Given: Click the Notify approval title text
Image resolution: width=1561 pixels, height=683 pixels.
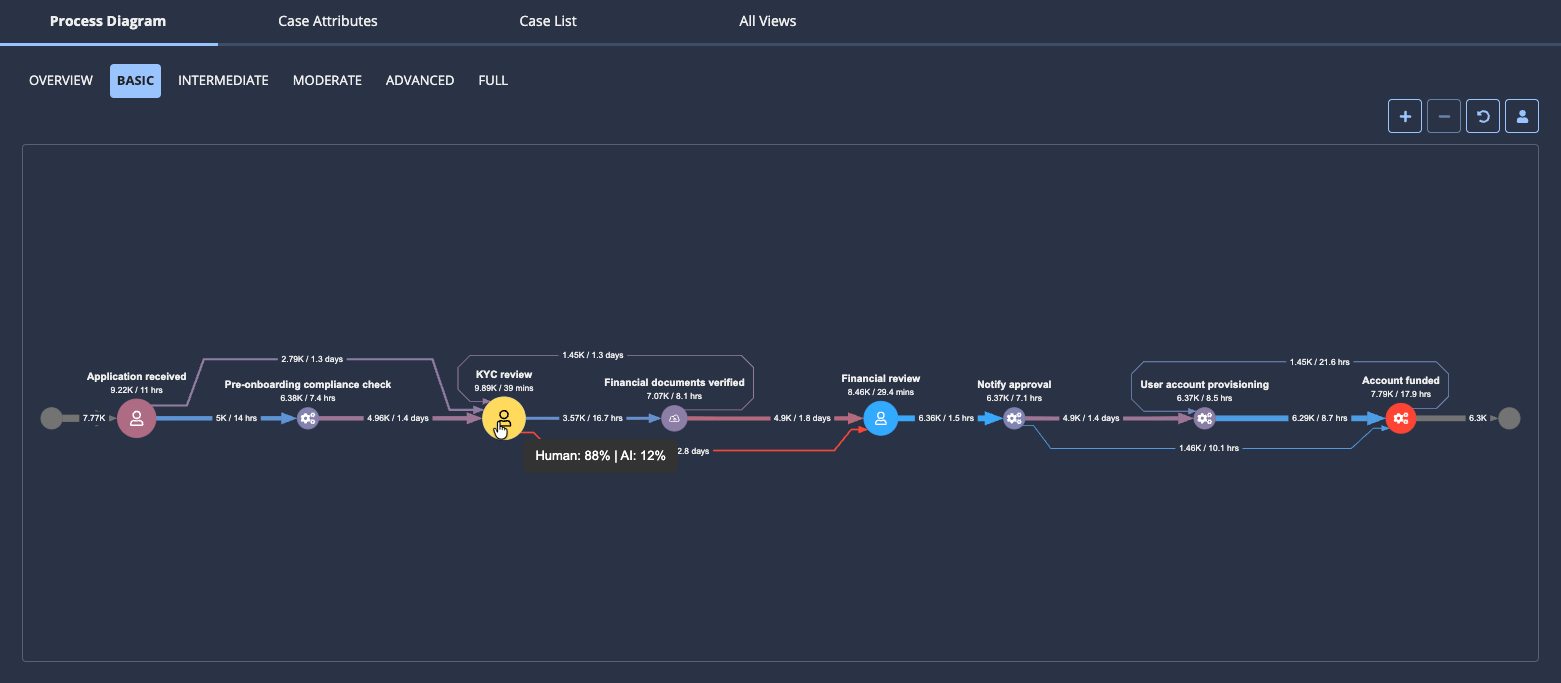Looking at the screenshot, I should click(x=1014, y=385).
